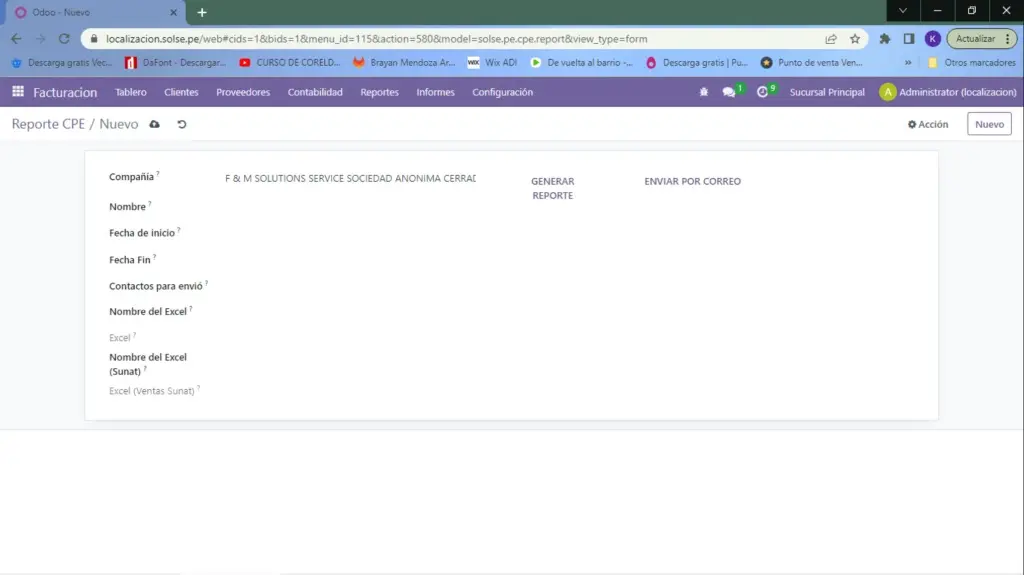
Task: Reload the page in the browser
Action: [x=64, y=39]
